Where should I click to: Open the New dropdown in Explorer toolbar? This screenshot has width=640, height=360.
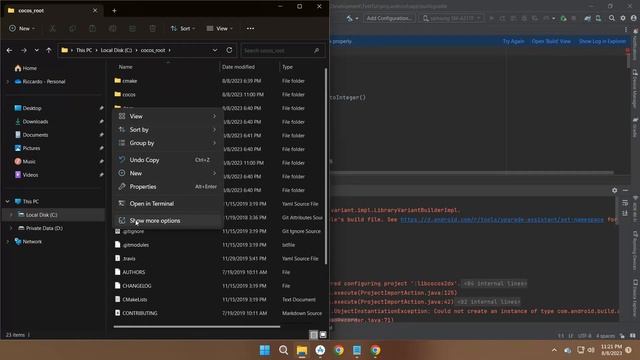click(x=22, y=29)
